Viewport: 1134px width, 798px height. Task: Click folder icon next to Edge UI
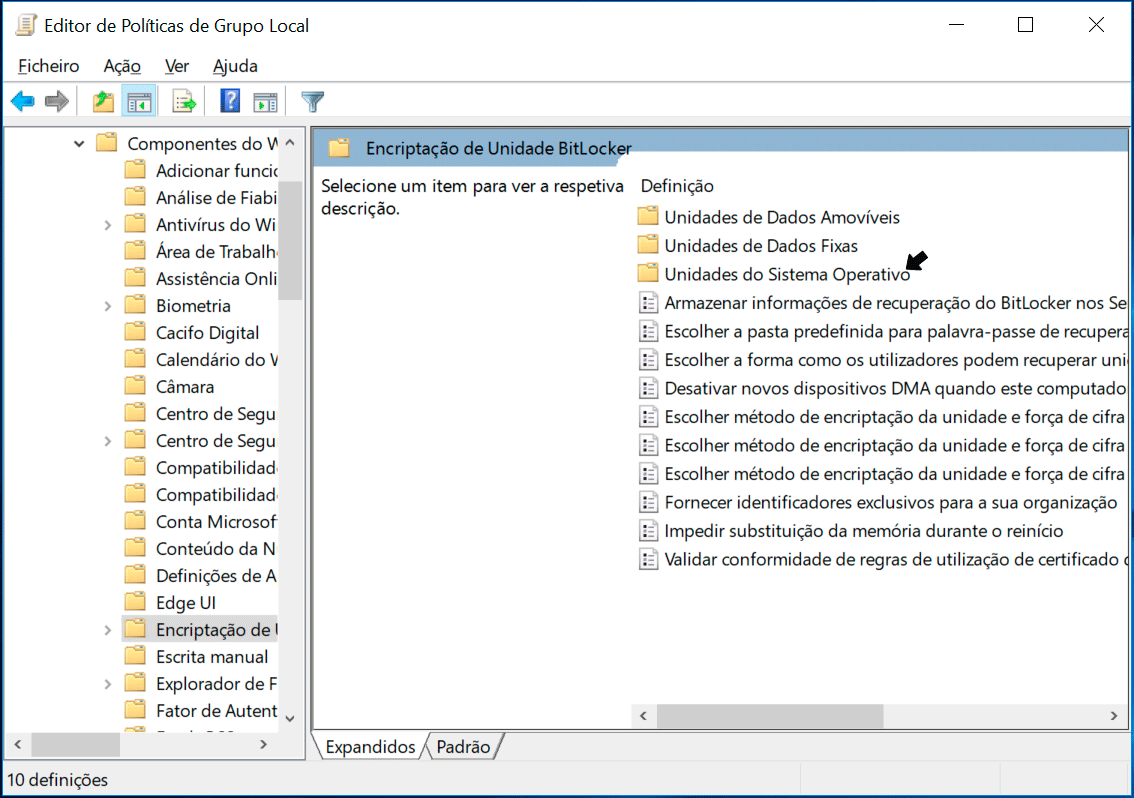click(x=135, y=602)
